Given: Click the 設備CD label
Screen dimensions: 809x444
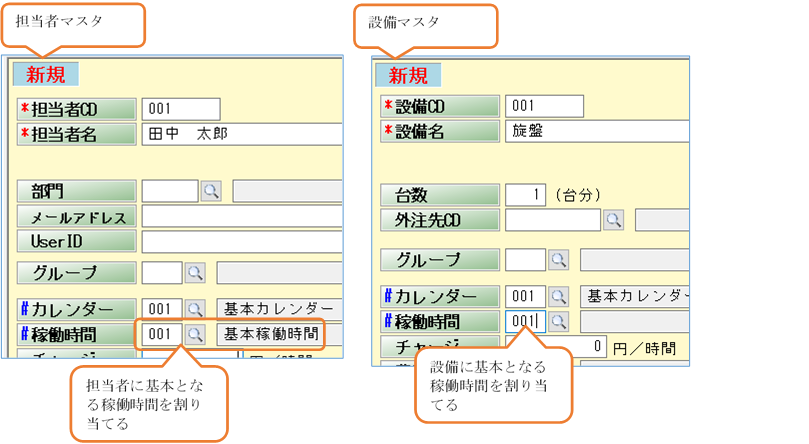Looking at the screenshot, I should point(440,106).
